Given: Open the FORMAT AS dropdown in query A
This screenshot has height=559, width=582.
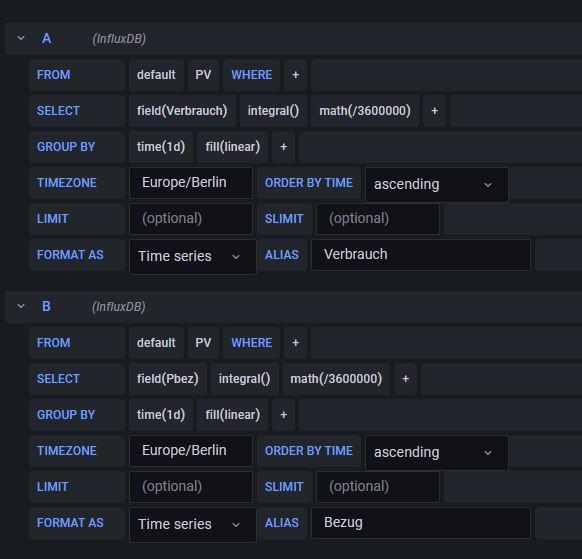Looking at the screenshot, I should pos(193,256).
